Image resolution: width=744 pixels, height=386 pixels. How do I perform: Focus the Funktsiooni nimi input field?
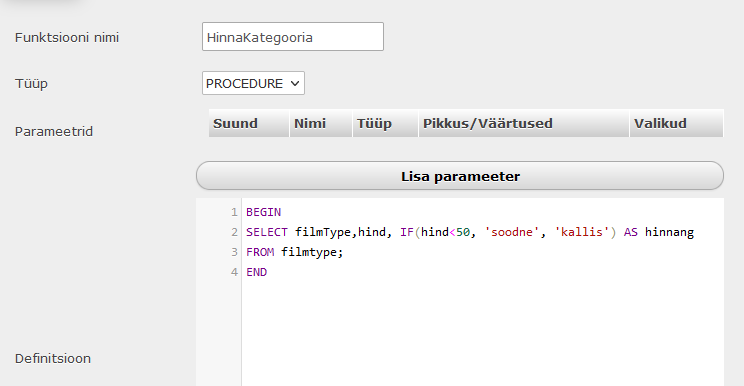(293, 37)
